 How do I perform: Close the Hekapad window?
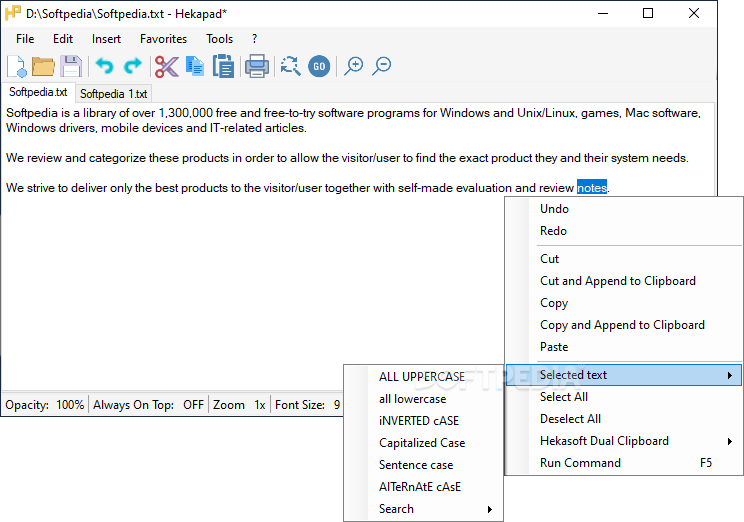tap(693, 13)
